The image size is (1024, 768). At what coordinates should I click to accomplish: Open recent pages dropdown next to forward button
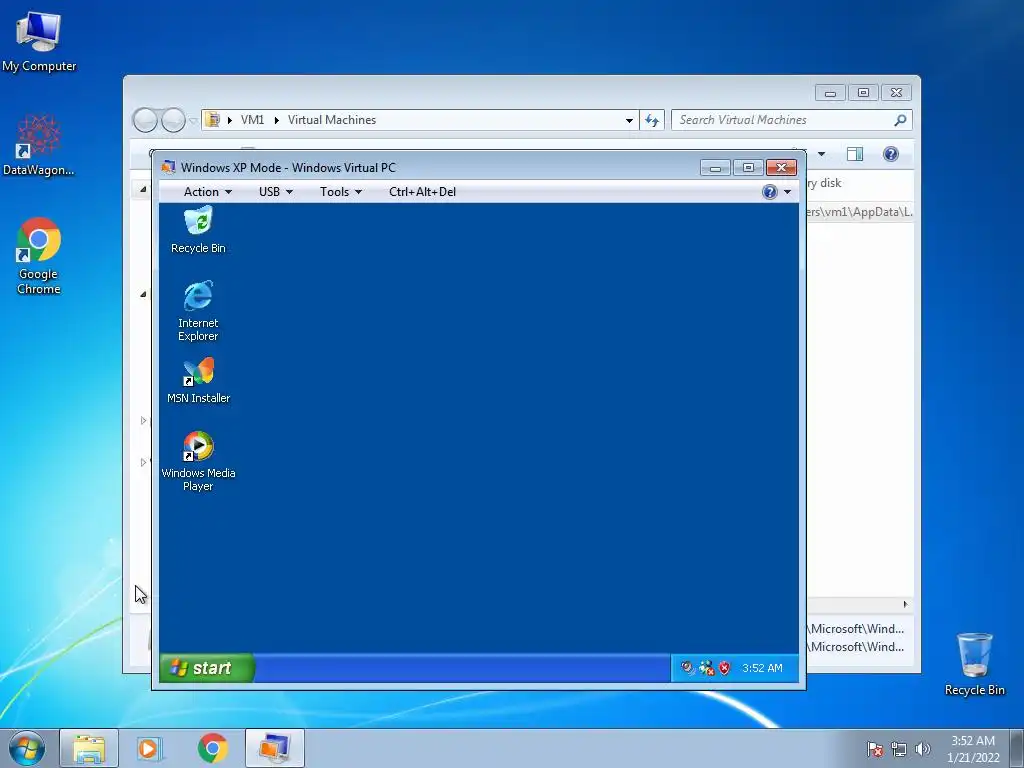click(193, 120)
